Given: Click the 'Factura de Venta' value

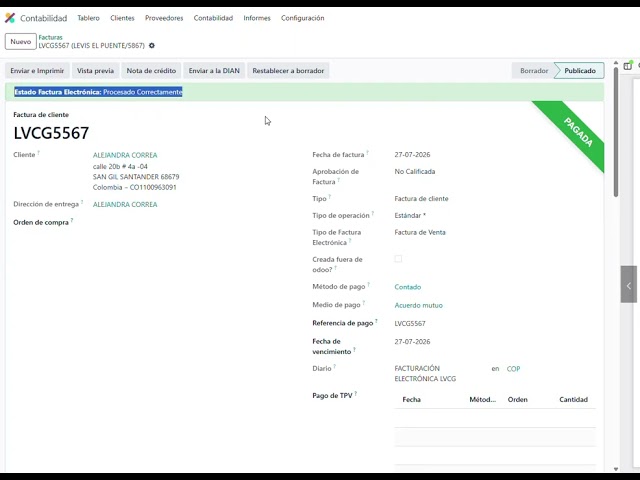Looking at the screenshot, I should pyautogui.click(x=420, y=232).
